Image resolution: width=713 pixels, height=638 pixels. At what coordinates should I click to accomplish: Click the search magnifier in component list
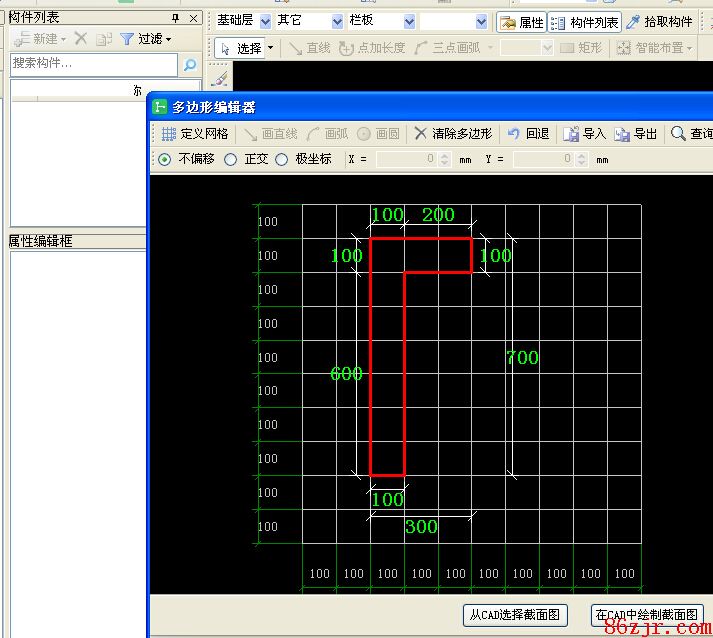coord(189,65)
